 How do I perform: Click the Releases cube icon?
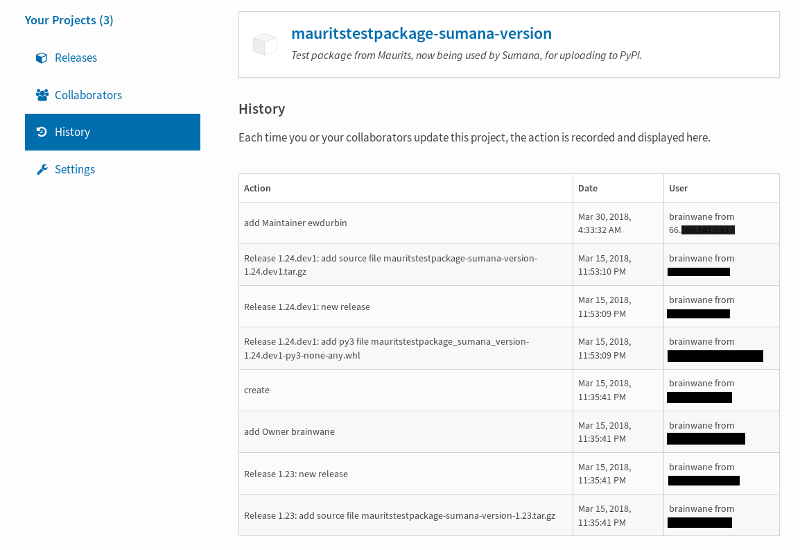[x=41, y=58]
